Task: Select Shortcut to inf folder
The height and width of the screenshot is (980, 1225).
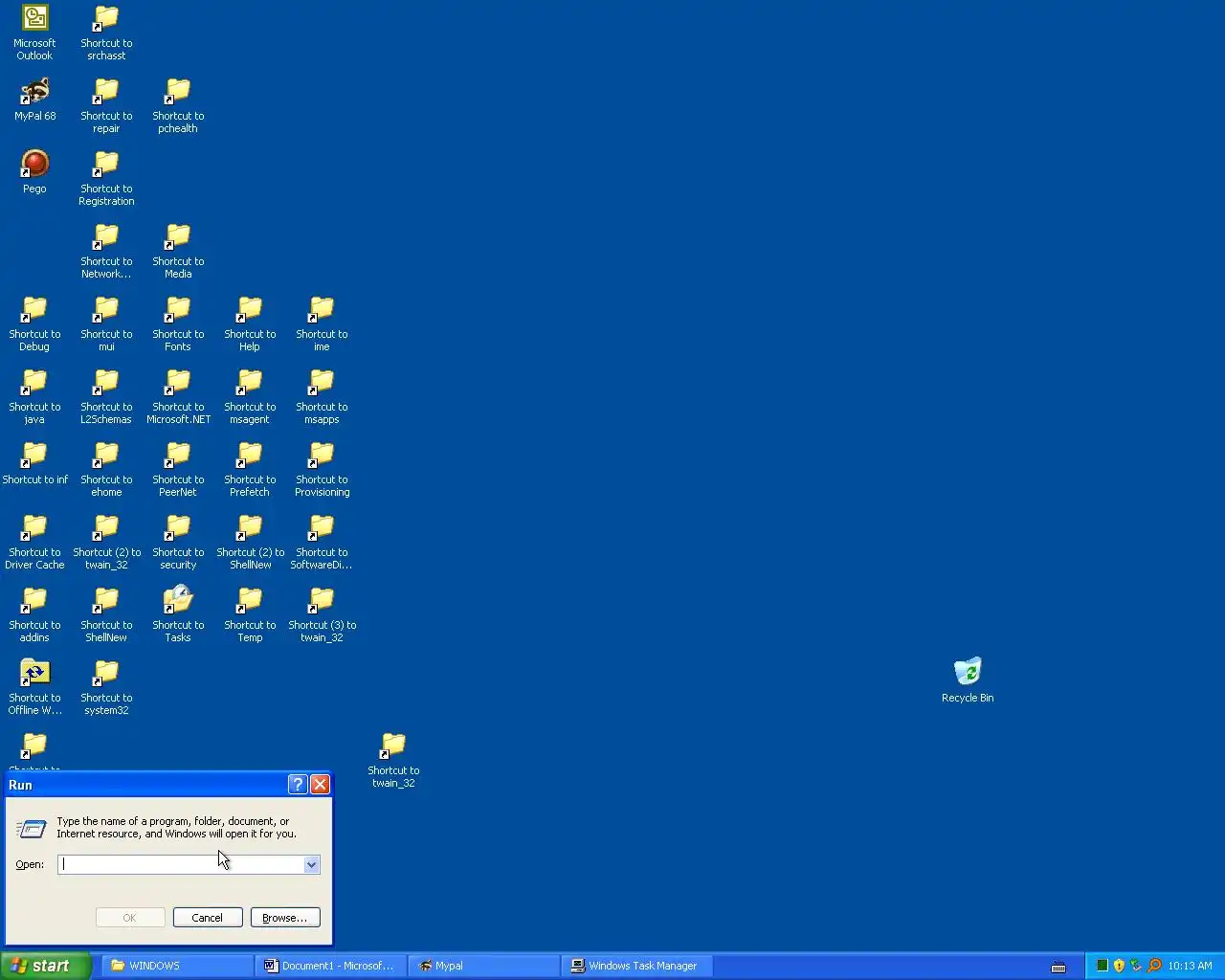Action: [34, 463]
